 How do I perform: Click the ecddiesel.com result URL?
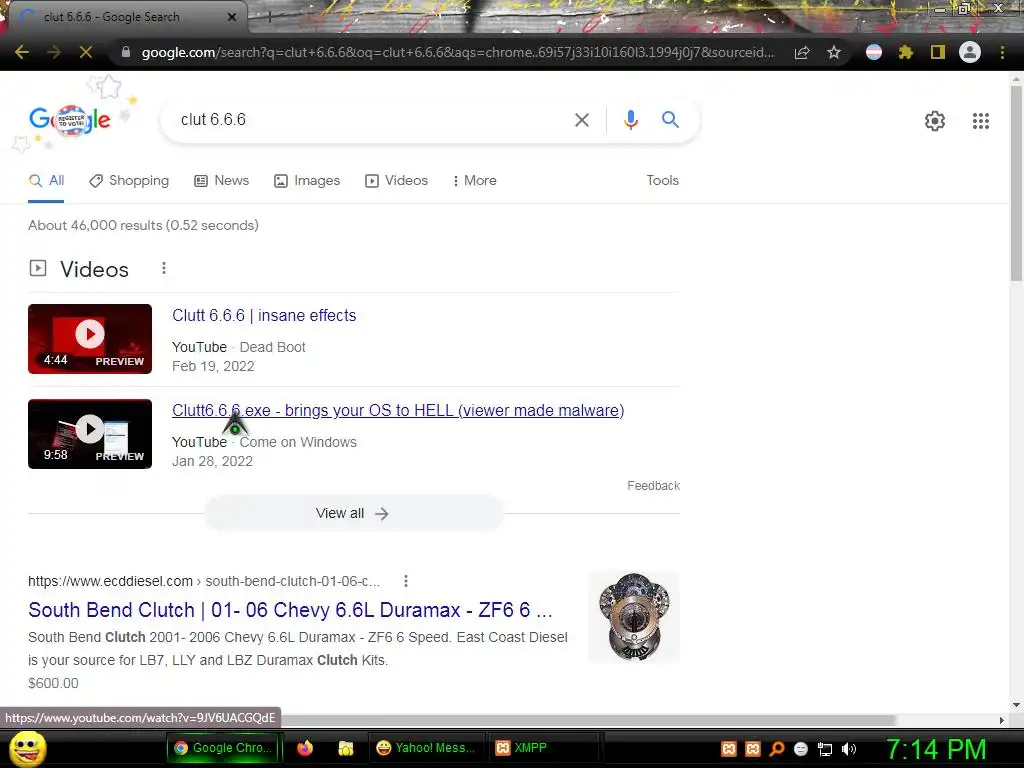coord(204,581)
